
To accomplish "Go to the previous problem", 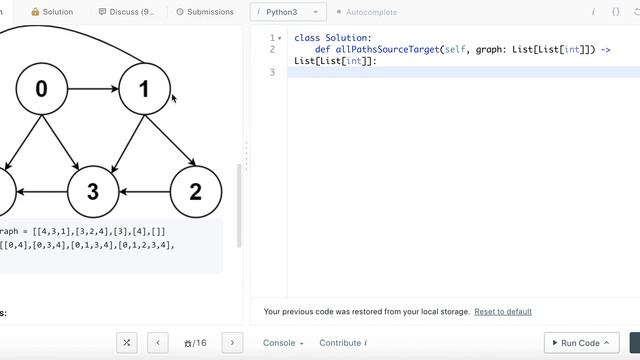I will click(158, 343).
